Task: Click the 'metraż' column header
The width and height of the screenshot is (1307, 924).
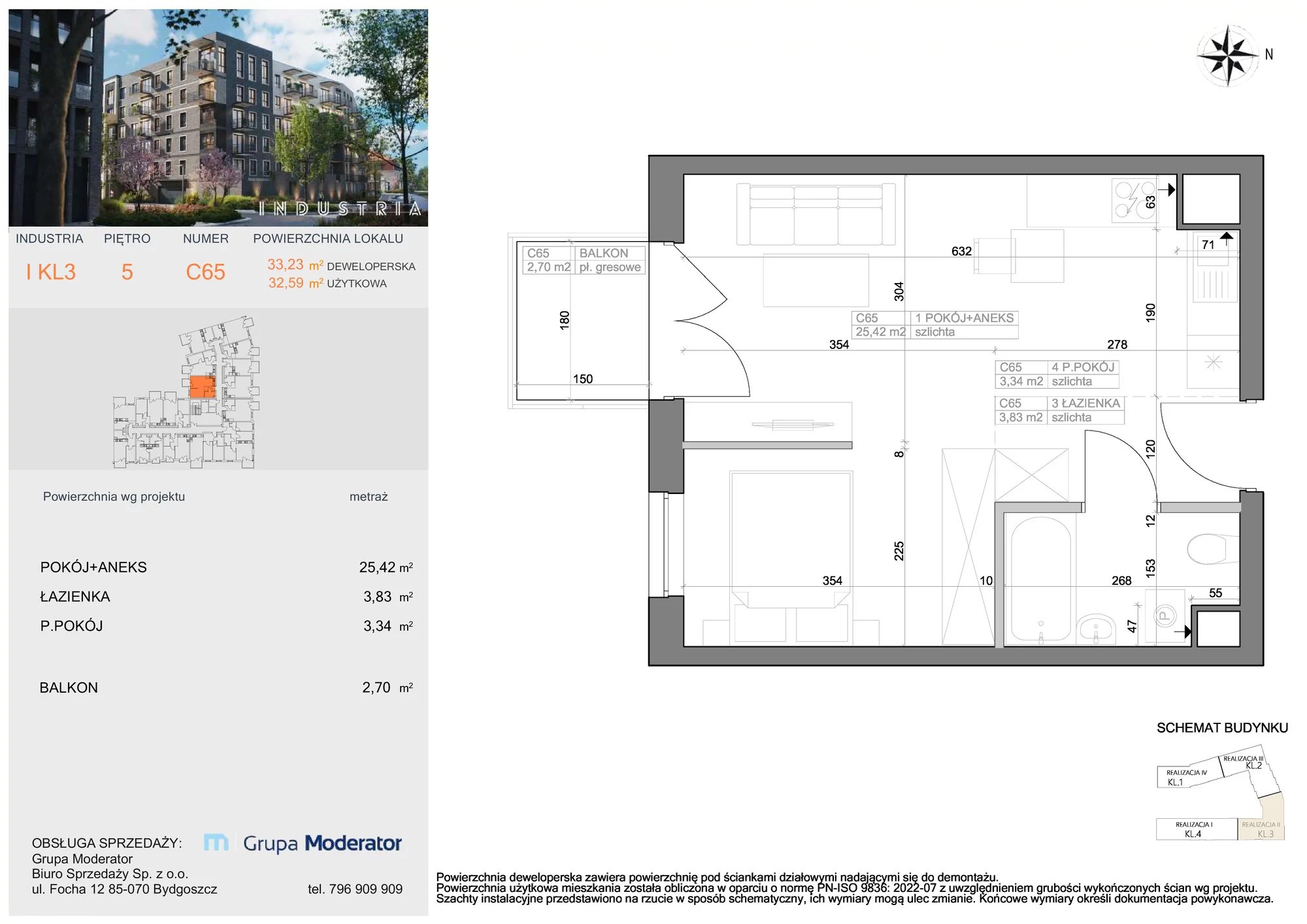Action: (x=369, y=497)
